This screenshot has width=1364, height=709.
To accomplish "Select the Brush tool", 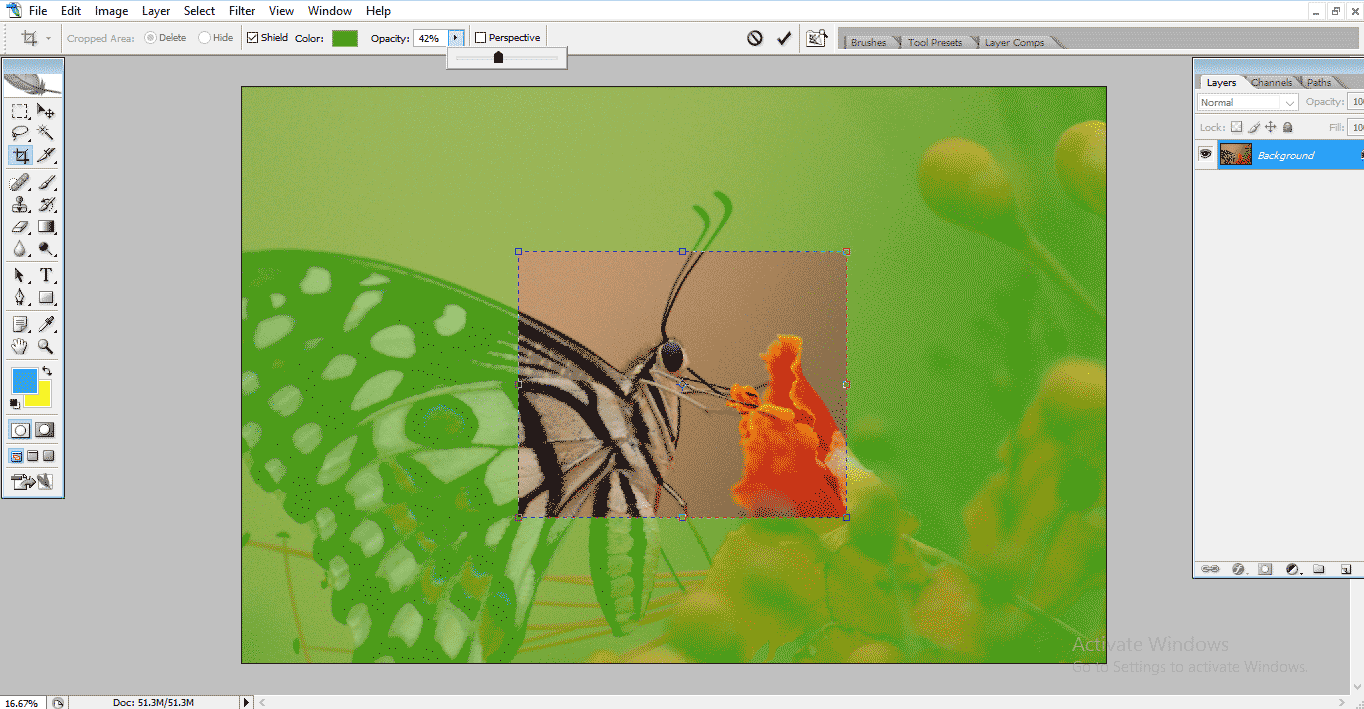I will tap(46, 183).
